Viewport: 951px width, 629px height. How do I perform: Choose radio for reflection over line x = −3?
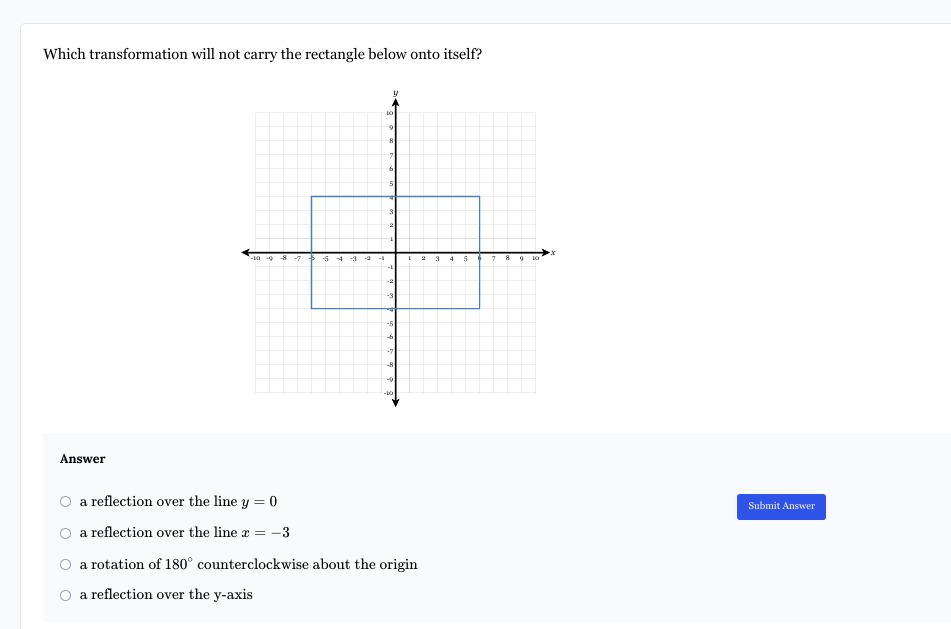(66, 533)
